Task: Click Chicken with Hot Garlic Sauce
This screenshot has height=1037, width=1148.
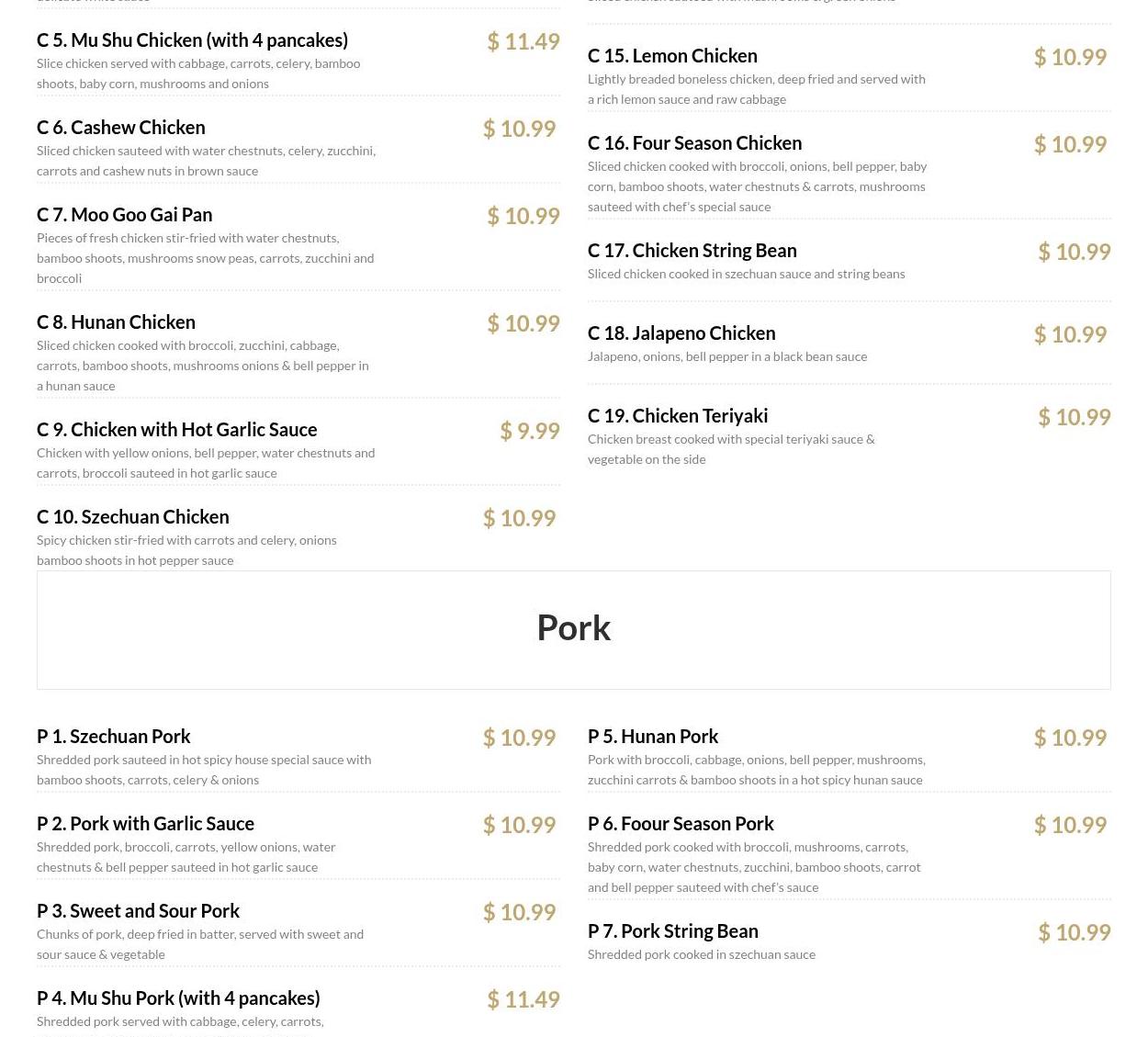Action: click(x=176, y=429)
